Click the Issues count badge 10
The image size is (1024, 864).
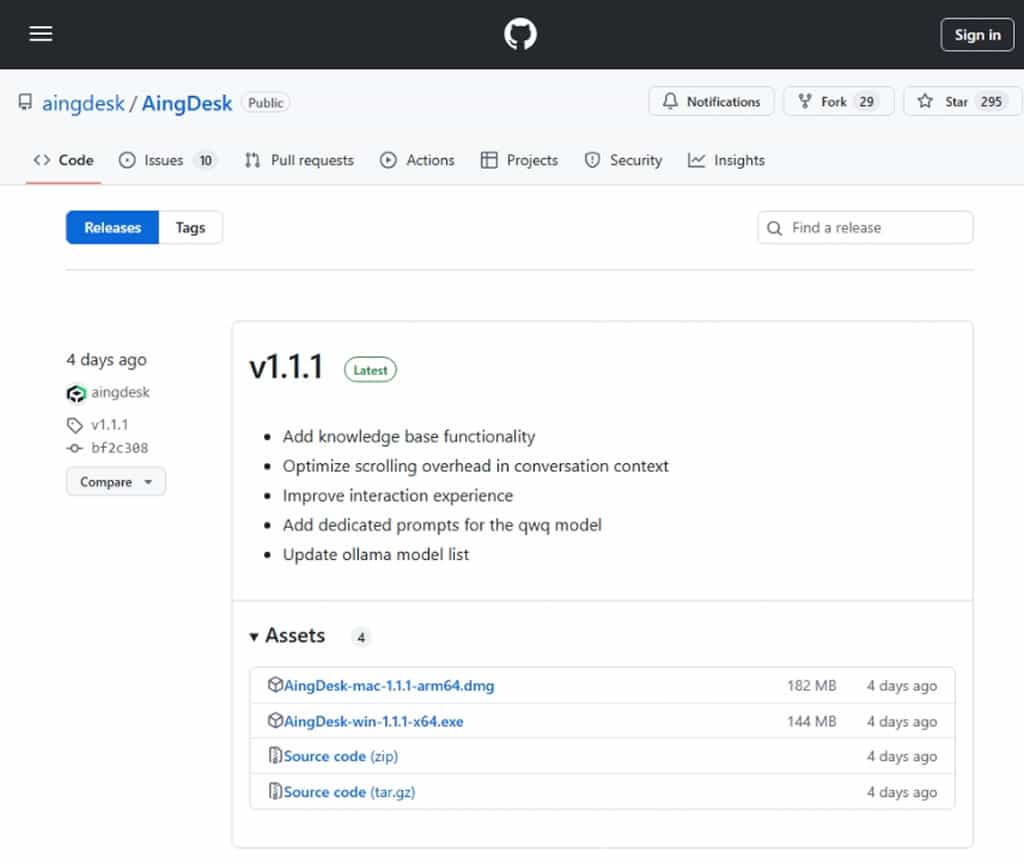[x=205, y=161]
